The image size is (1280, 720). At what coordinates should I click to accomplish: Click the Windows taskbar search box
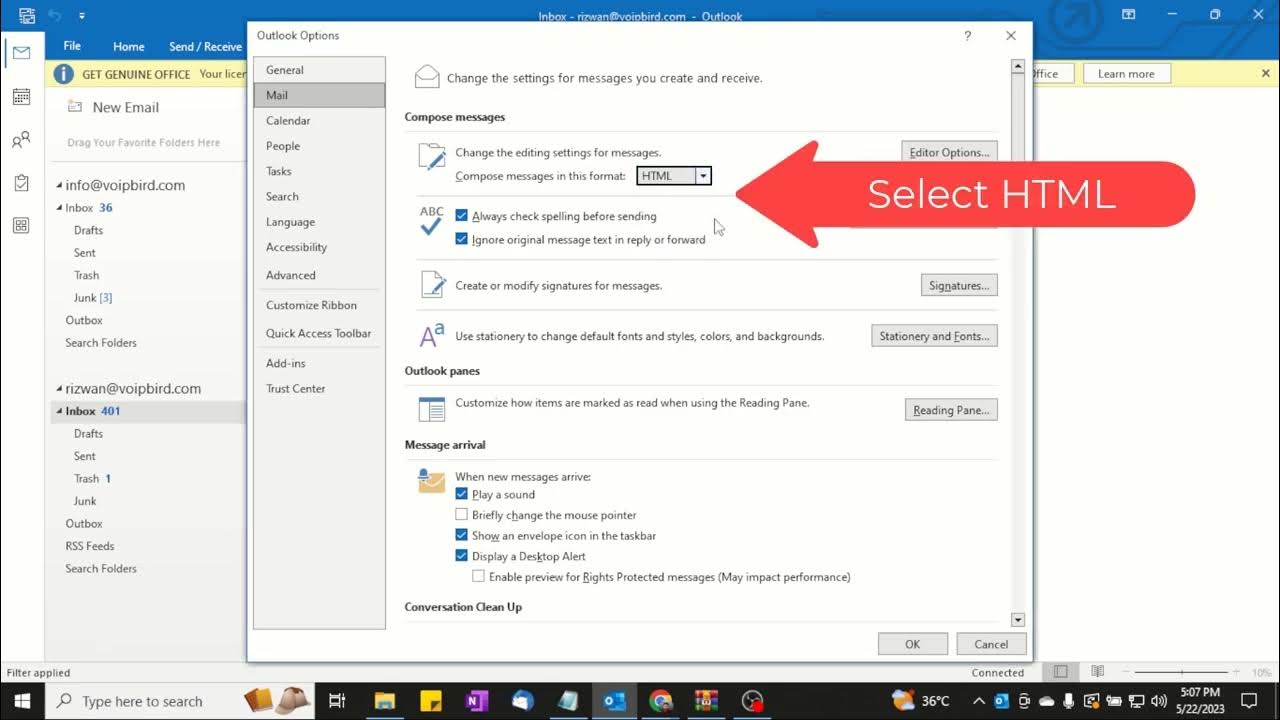(x=140, y=701)
